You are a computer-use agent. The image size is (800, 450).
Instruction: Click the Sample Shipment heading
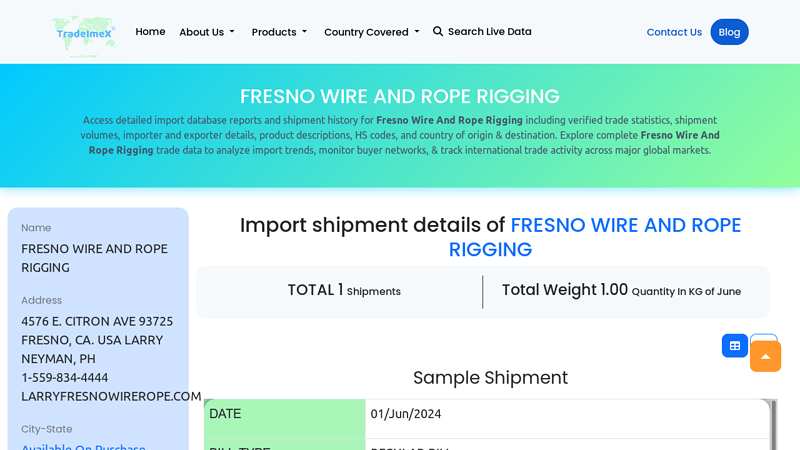[x=490, y=378]
